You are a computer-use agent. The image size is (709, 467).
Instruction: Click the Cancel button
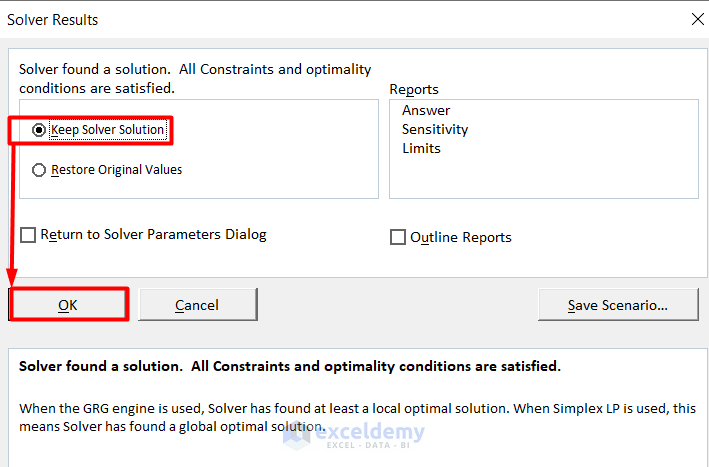pos(197,305)
